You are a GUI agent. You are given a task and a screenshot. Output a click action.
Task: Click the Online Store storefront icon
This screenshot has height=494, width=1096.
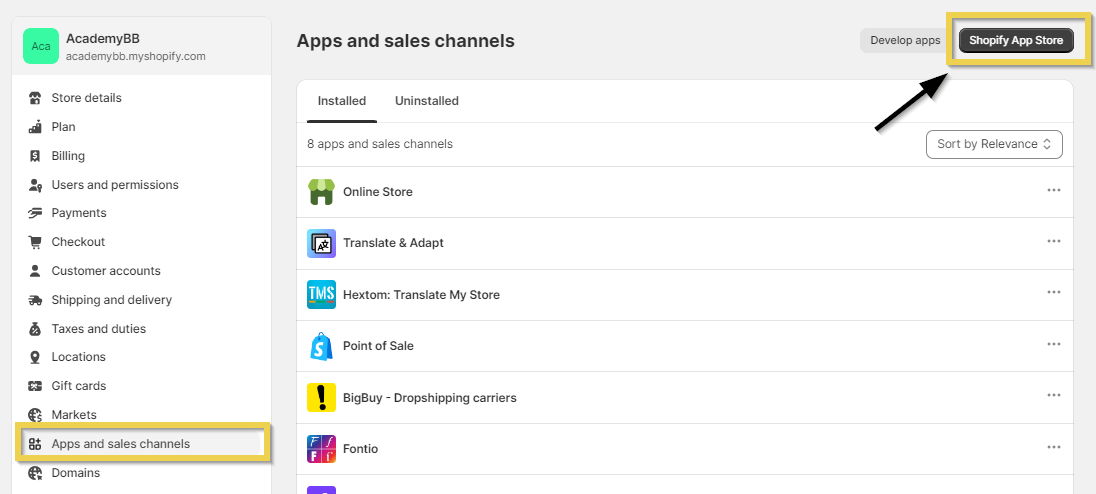[321, 192]
